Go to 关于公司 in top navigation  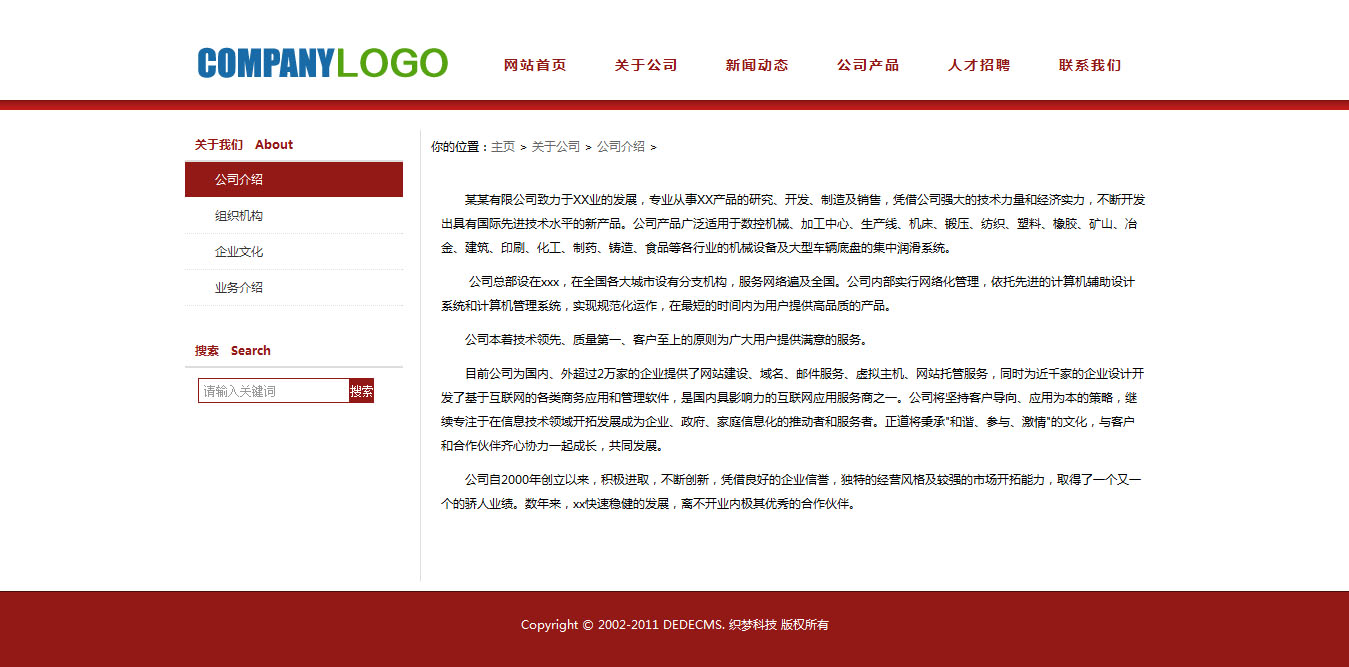[646, 65]
